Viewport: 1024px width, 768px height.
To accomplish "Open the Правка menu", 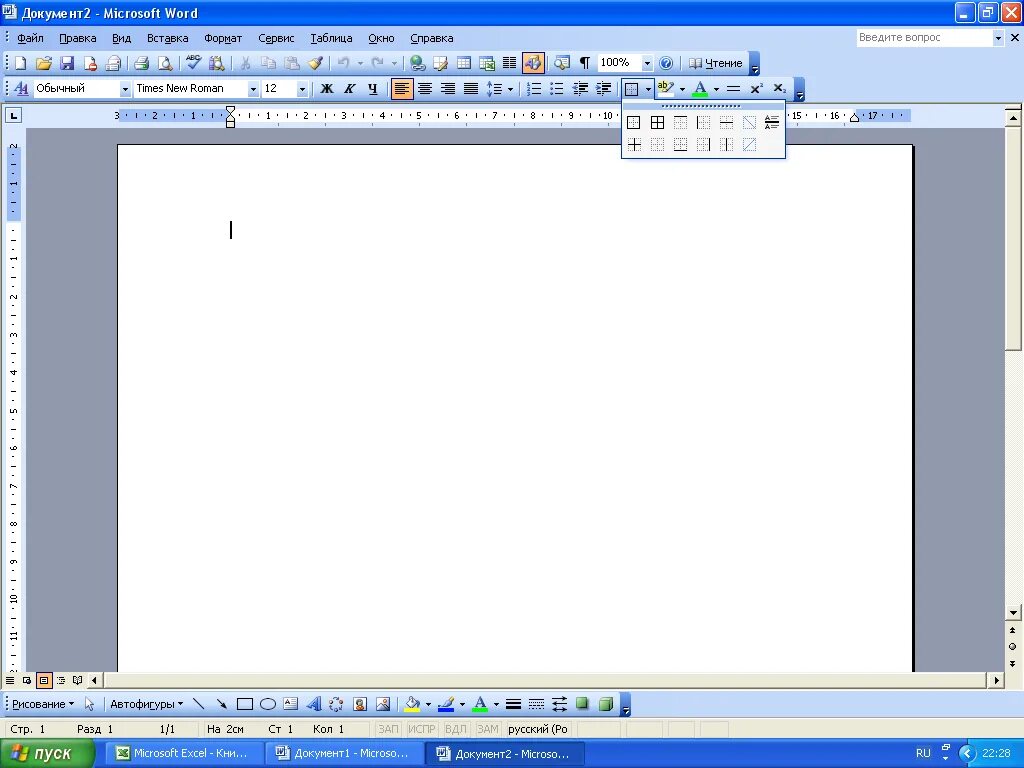I will point(78,38).
